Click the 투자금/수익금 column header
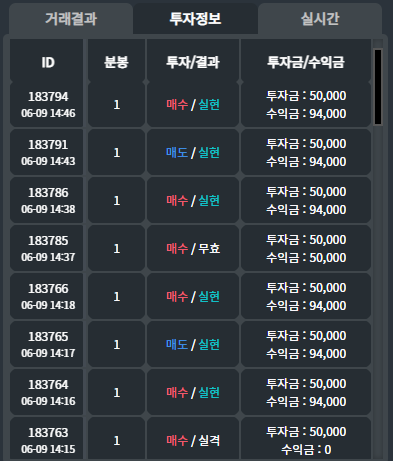 click(x=306, y=62)
